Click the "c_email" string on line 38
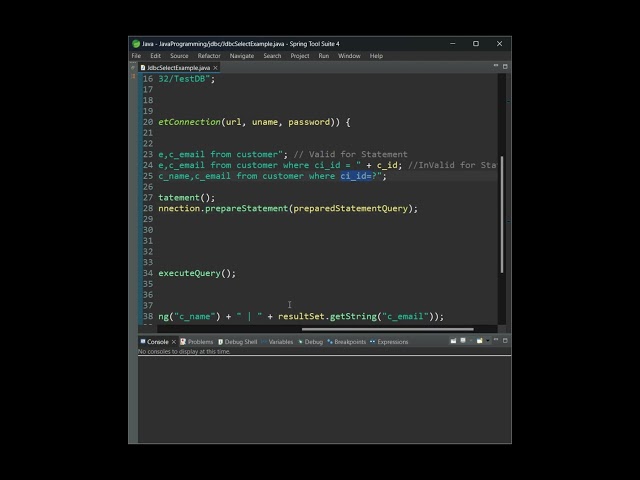 tap(405, 316)
